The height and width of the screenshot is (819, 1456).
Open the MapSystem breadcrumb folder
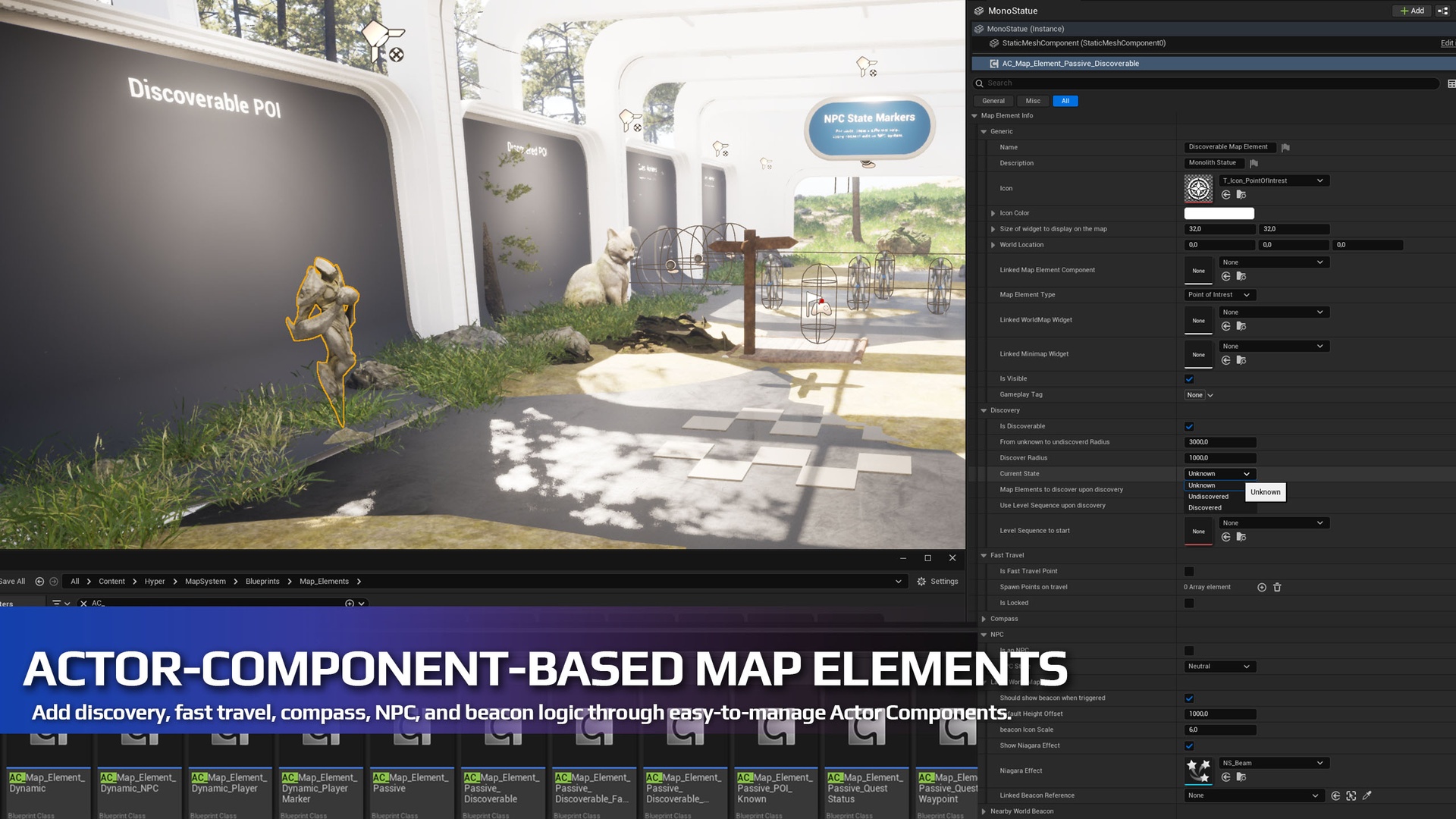coord(205,581)
